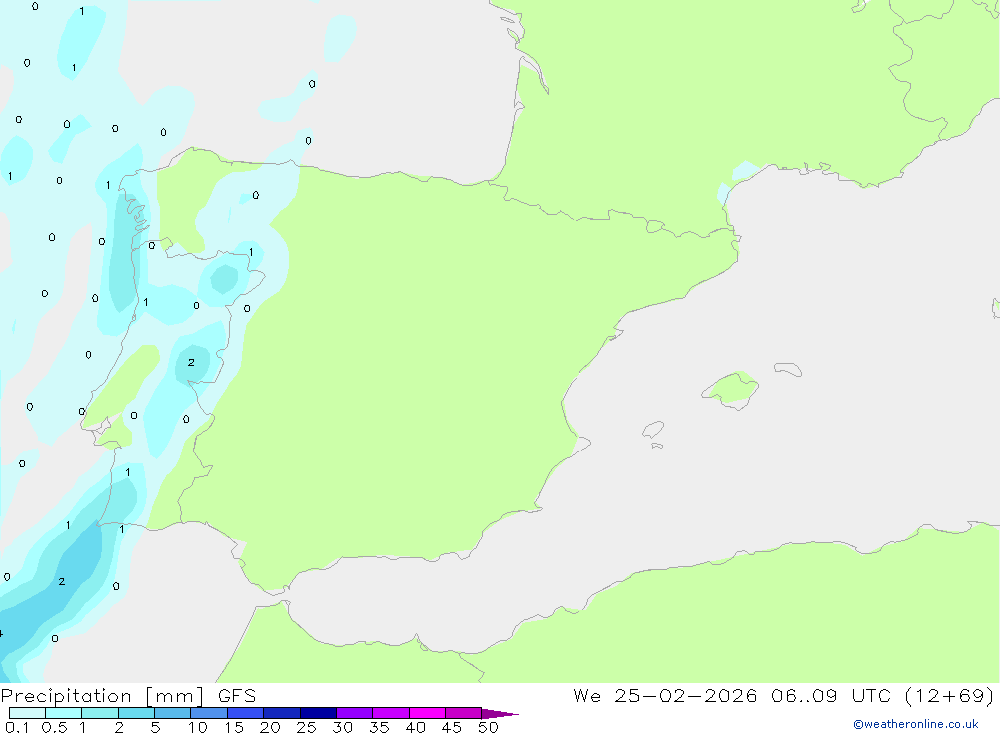Click the 30–35 mm purple swatch
Image resolution: width=1000 pixels, height=733 pixels.
(355, 713)
